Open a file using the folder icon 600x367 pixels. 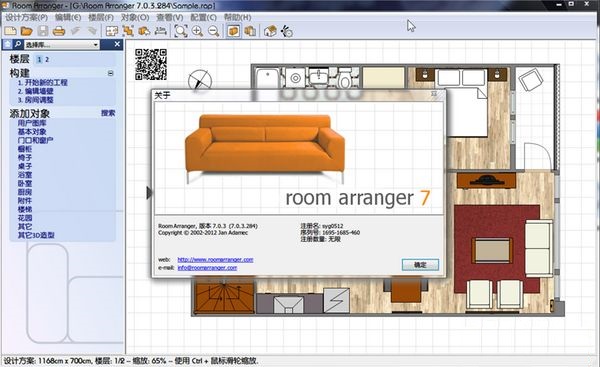point(26,31)
